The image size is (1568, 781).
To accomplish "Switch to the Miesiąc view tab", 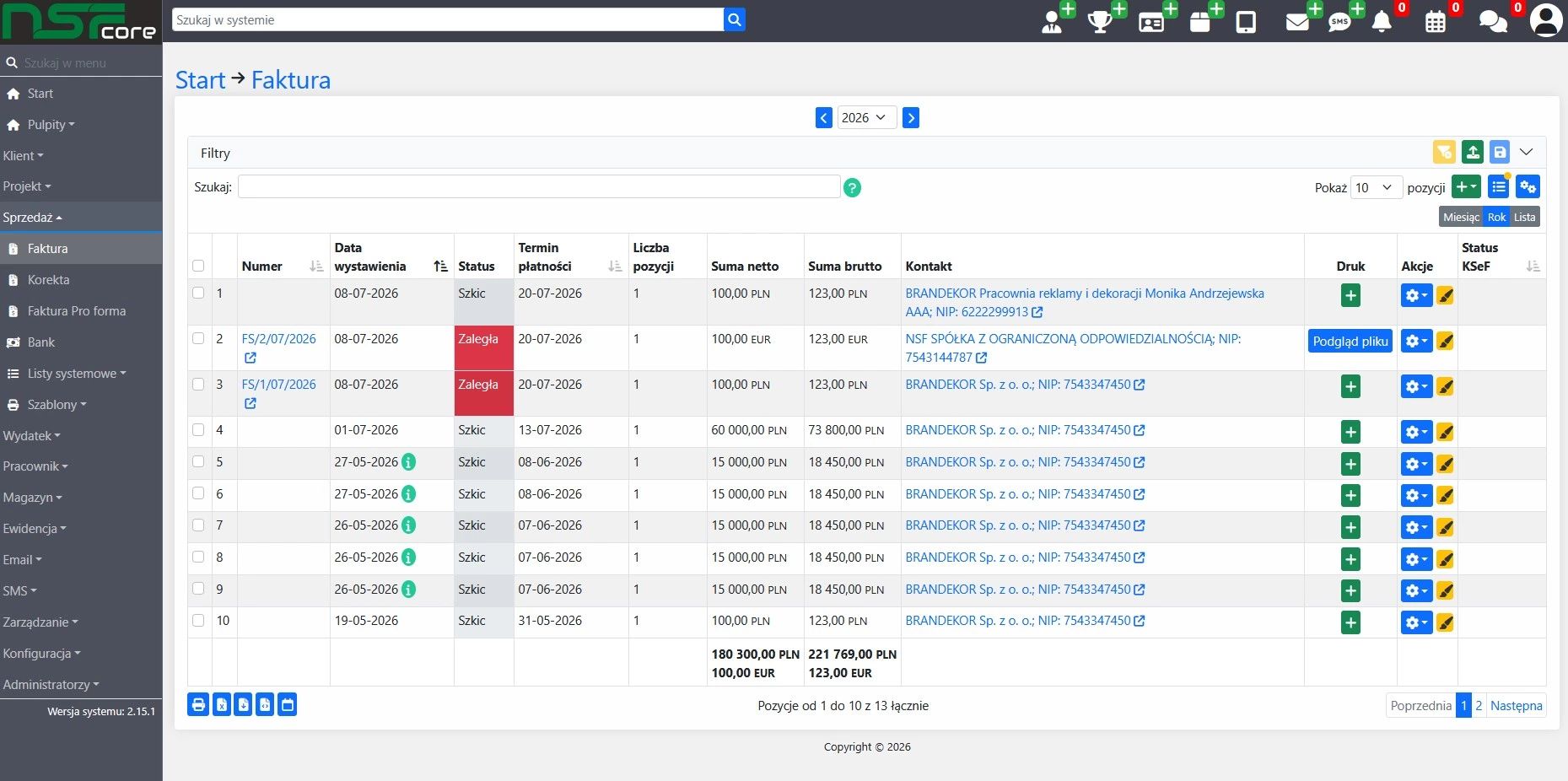I will coord(1461,217).
